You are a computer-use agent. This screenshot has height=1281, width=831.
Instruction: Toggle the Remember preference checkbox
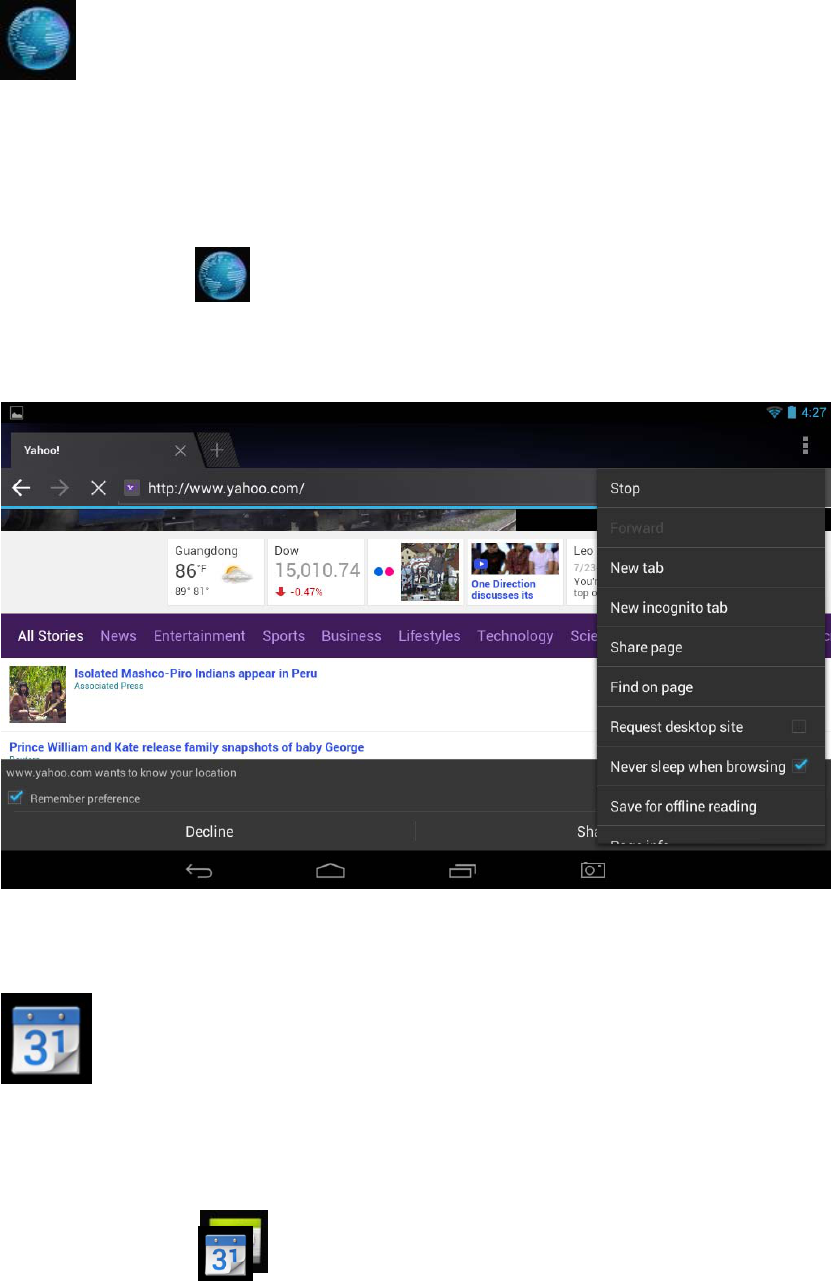(x=15, y=798)
